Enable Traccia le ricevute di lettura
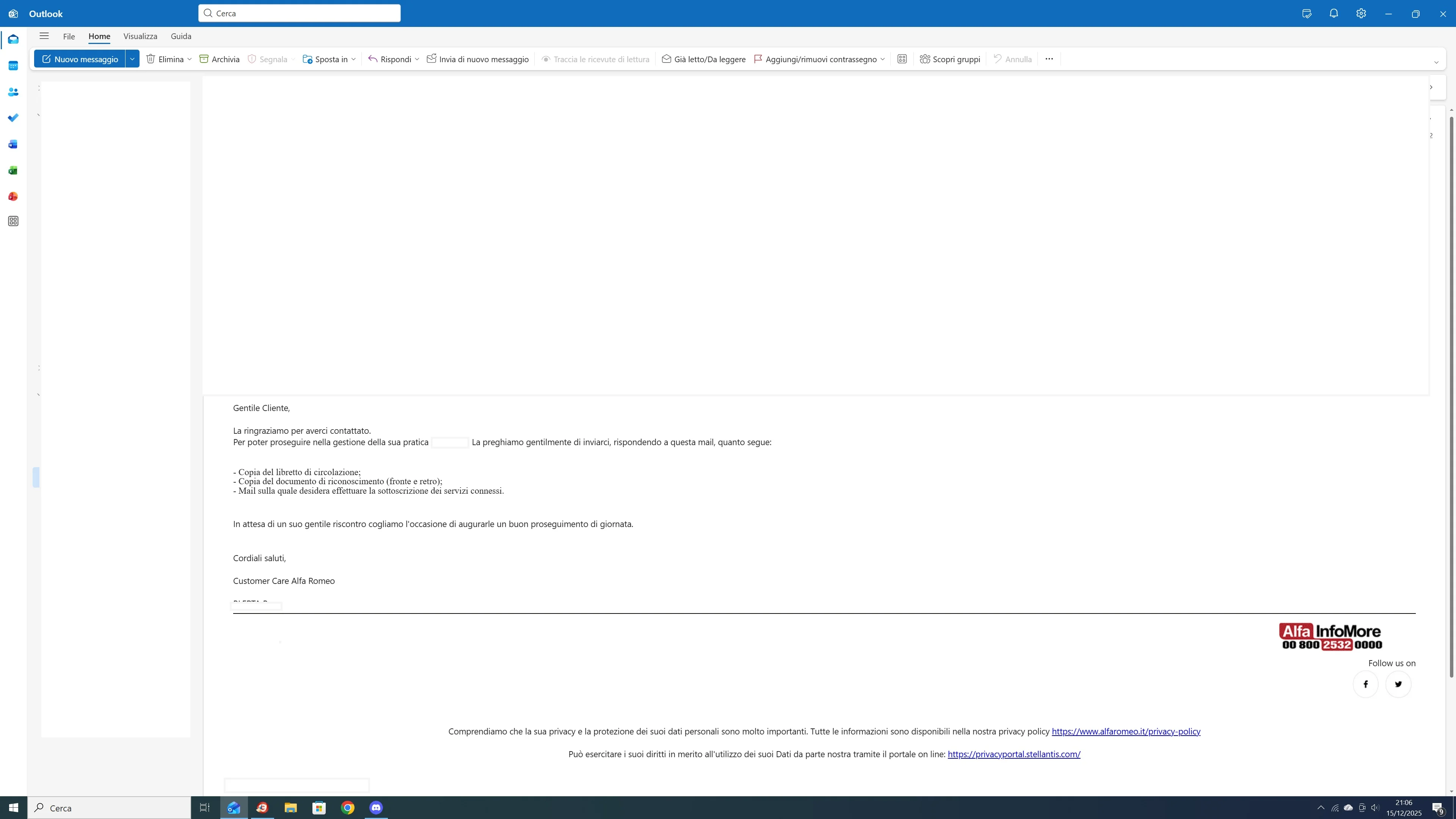The width and height of the screenshot is (1456, 819). pyautogui.click(x=595, y=59)
